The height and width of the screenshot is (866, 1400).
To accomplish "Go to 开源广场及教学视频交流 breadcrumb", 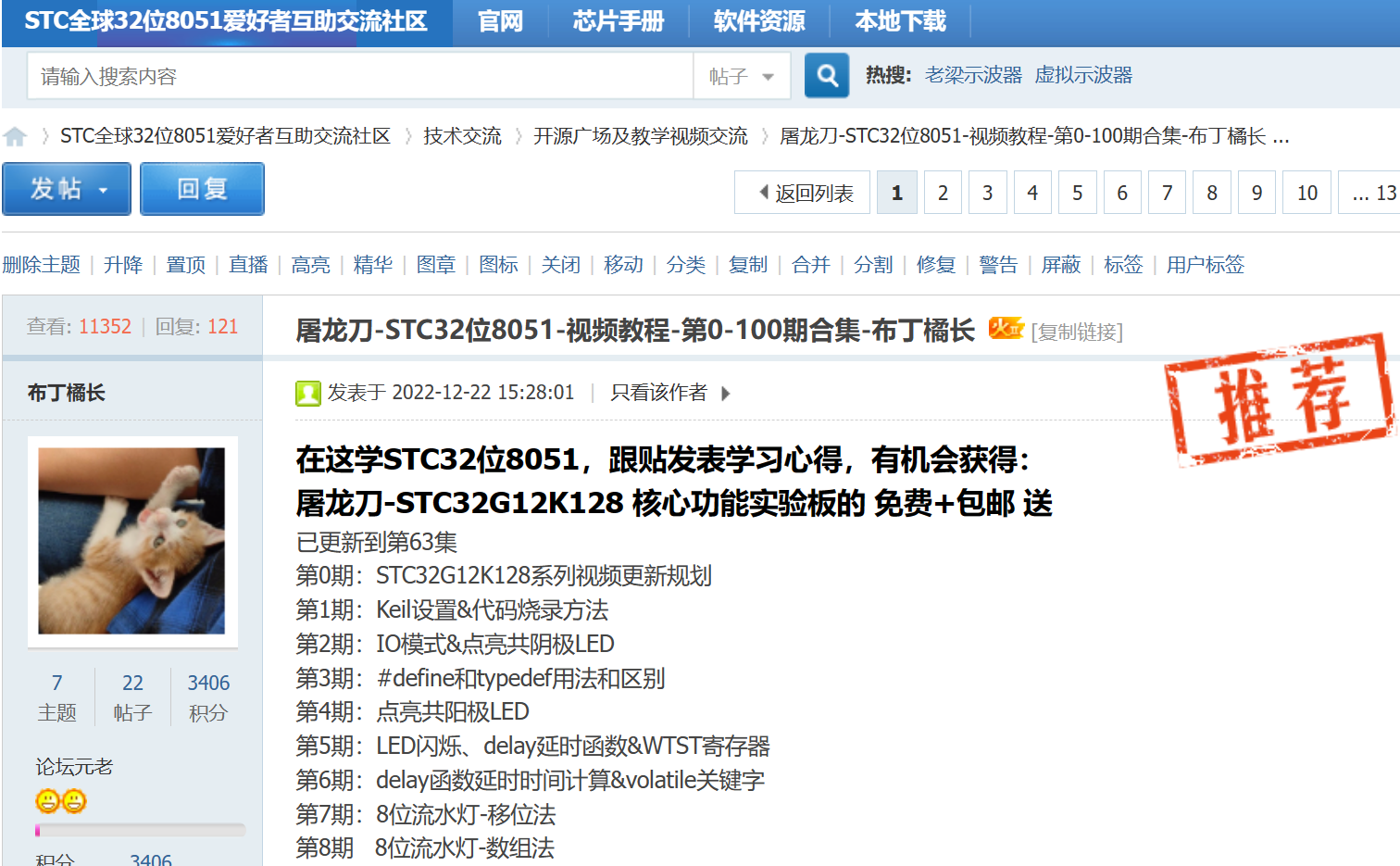I will [x=641, y=136].
